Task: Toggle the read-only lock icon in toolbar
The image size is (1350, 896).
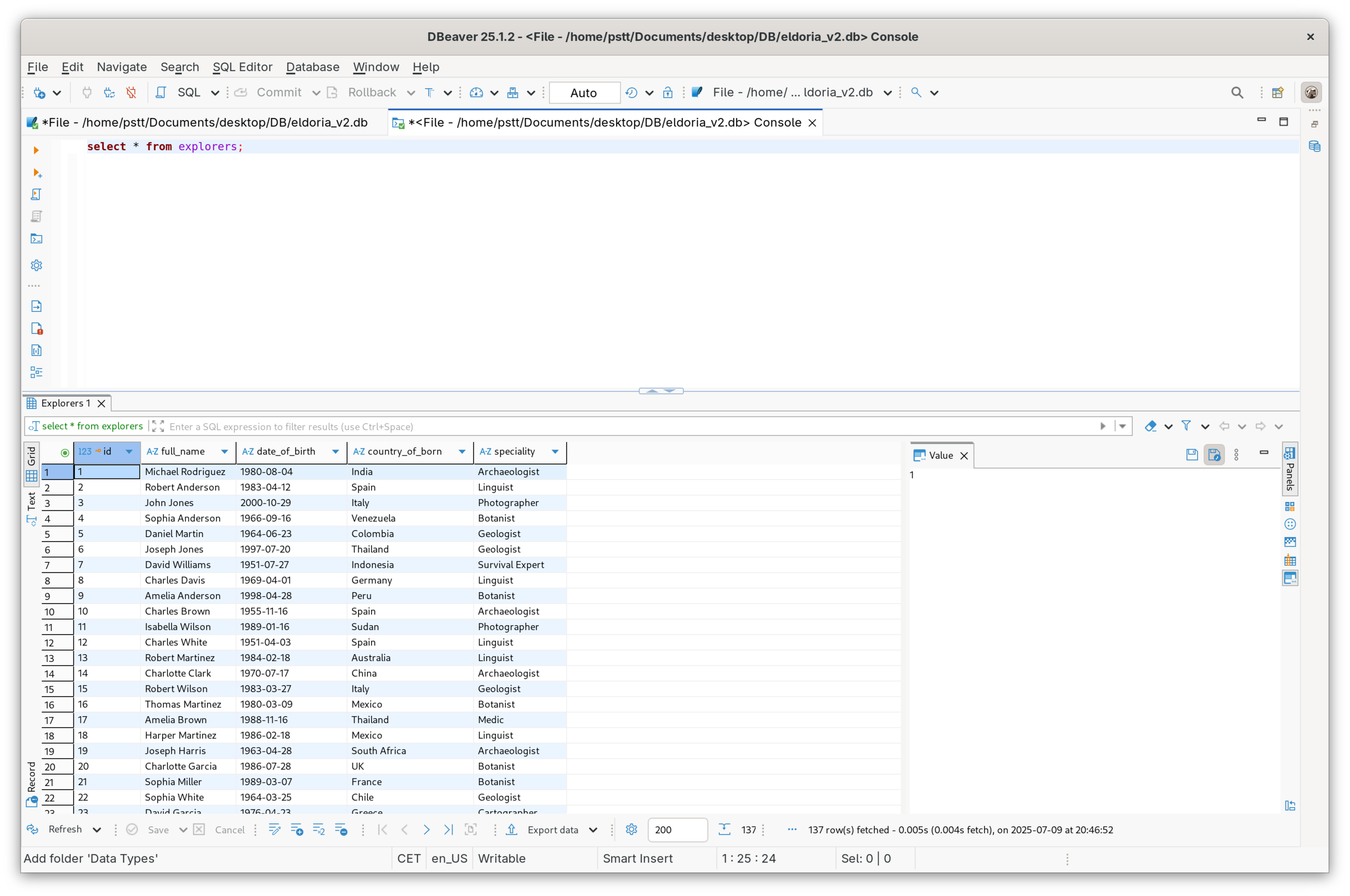Action: point(668,93)
